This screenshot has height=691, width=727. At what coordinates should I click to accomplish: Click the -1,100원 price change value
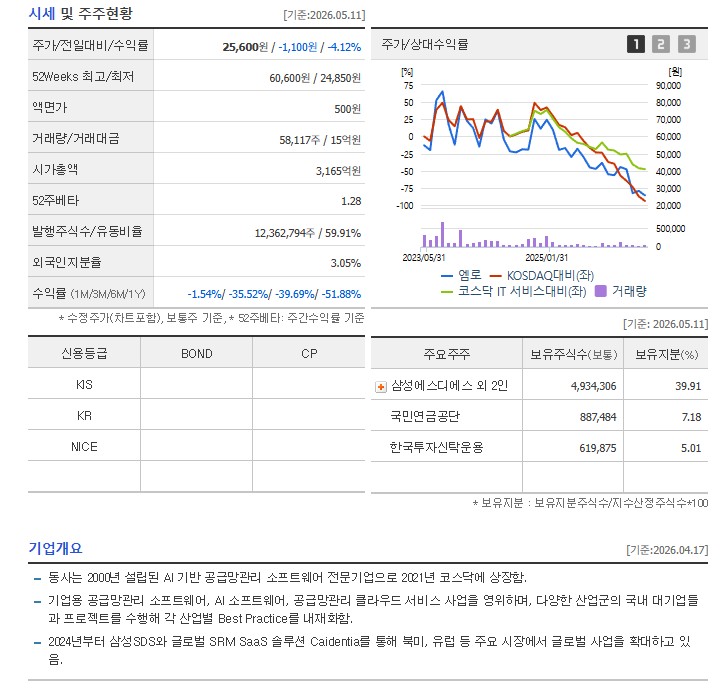tap(298, 47)
